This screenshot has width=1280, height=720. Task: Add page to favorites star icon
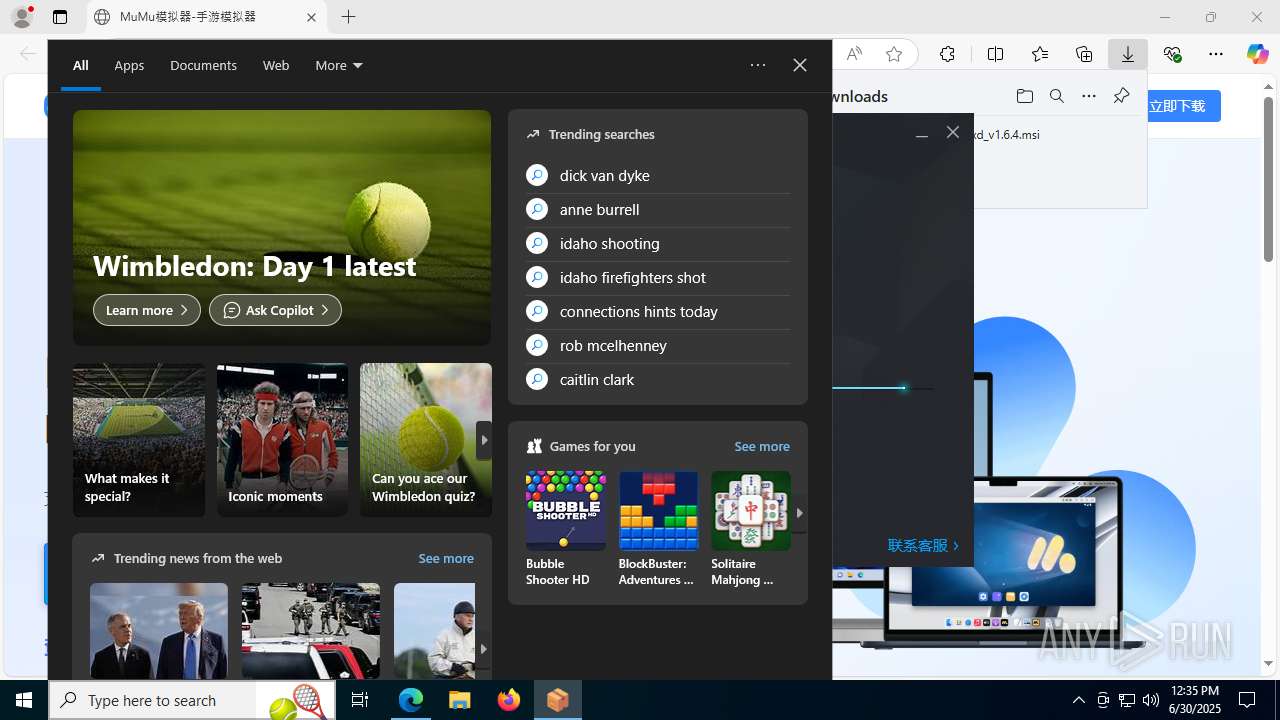pos(894,54)
